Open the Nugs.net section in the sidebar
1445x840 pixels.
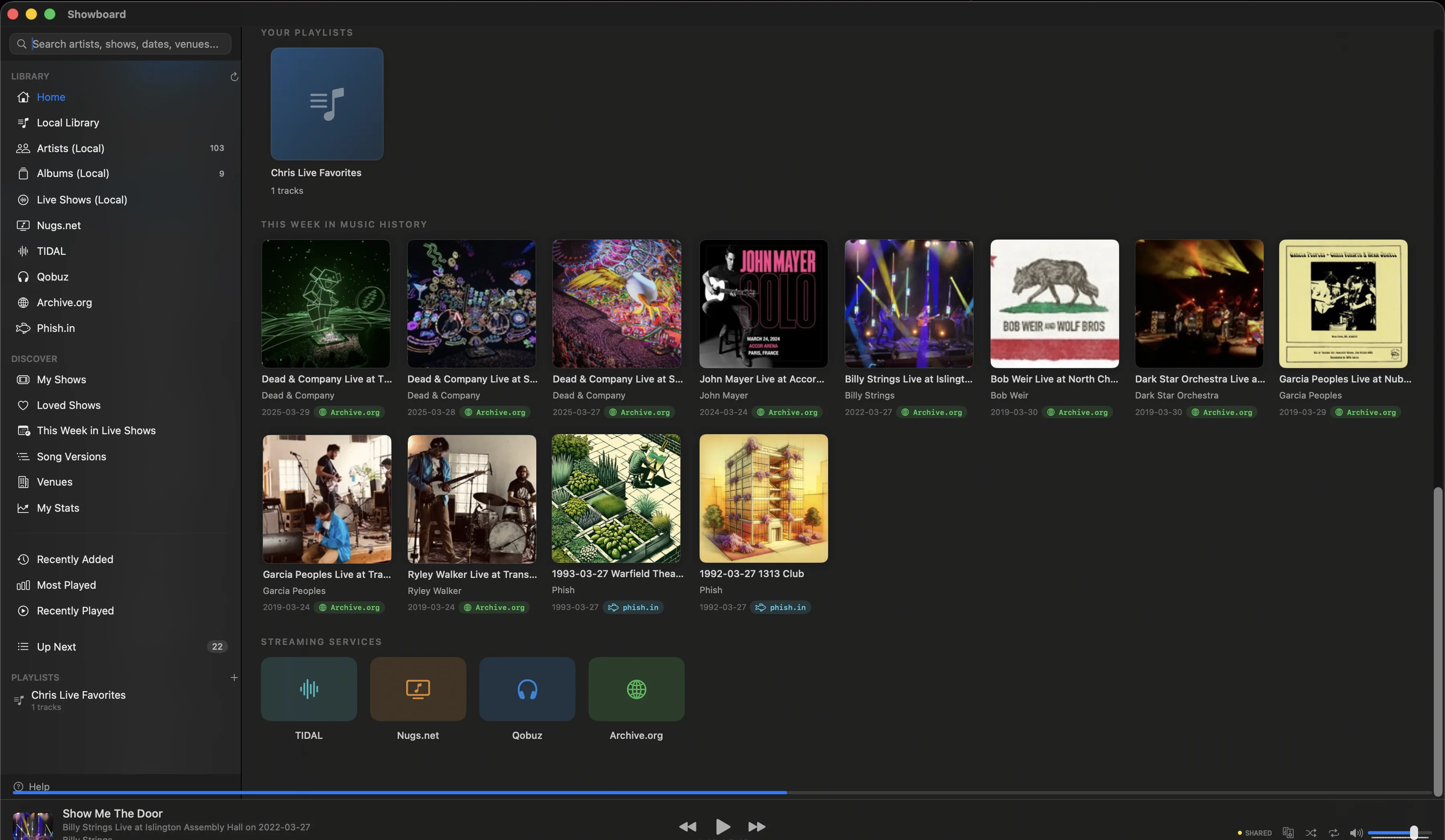(x=59, y=225)
